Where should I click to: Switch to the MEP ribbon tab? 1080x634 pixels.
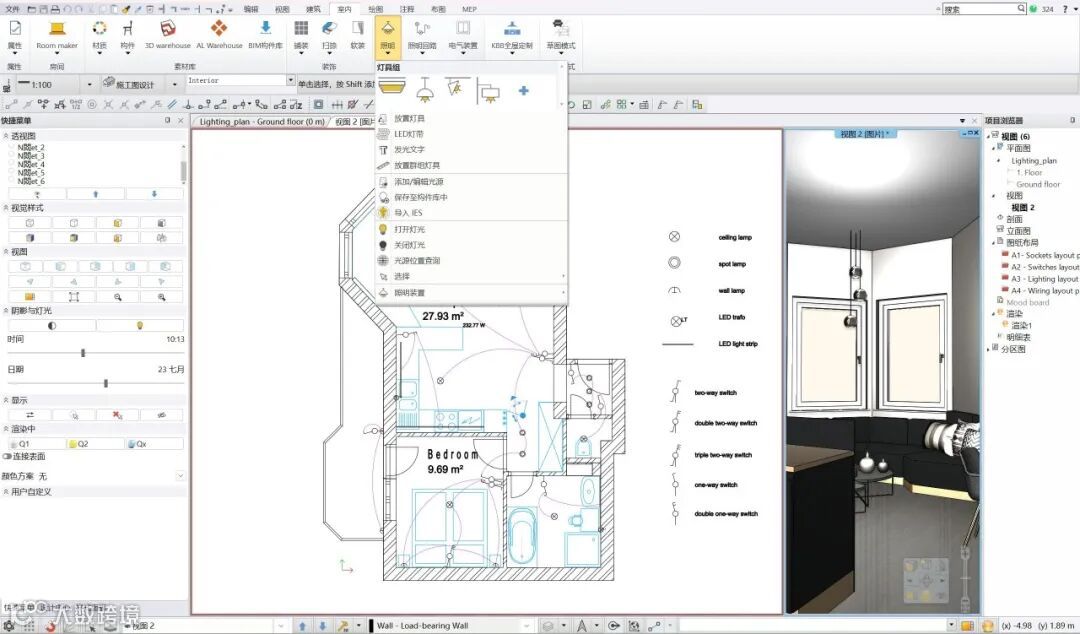point(469,9)
